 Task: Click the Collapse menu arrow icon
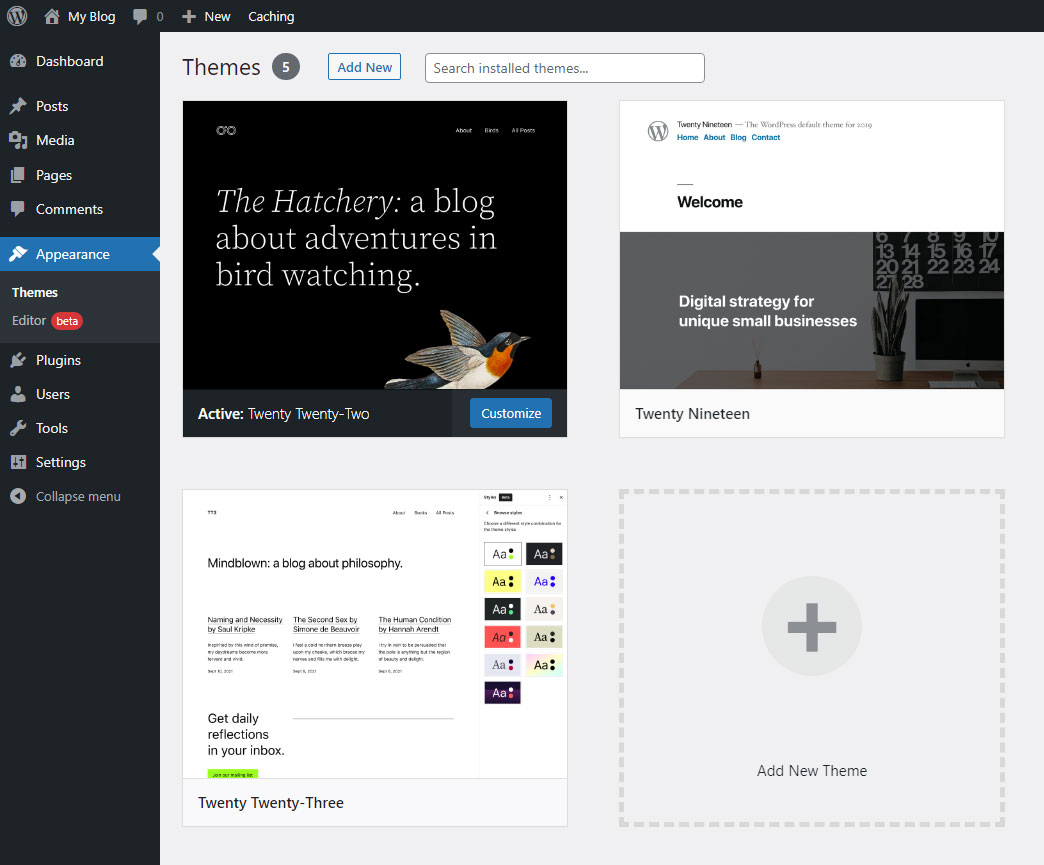(18, 496)
